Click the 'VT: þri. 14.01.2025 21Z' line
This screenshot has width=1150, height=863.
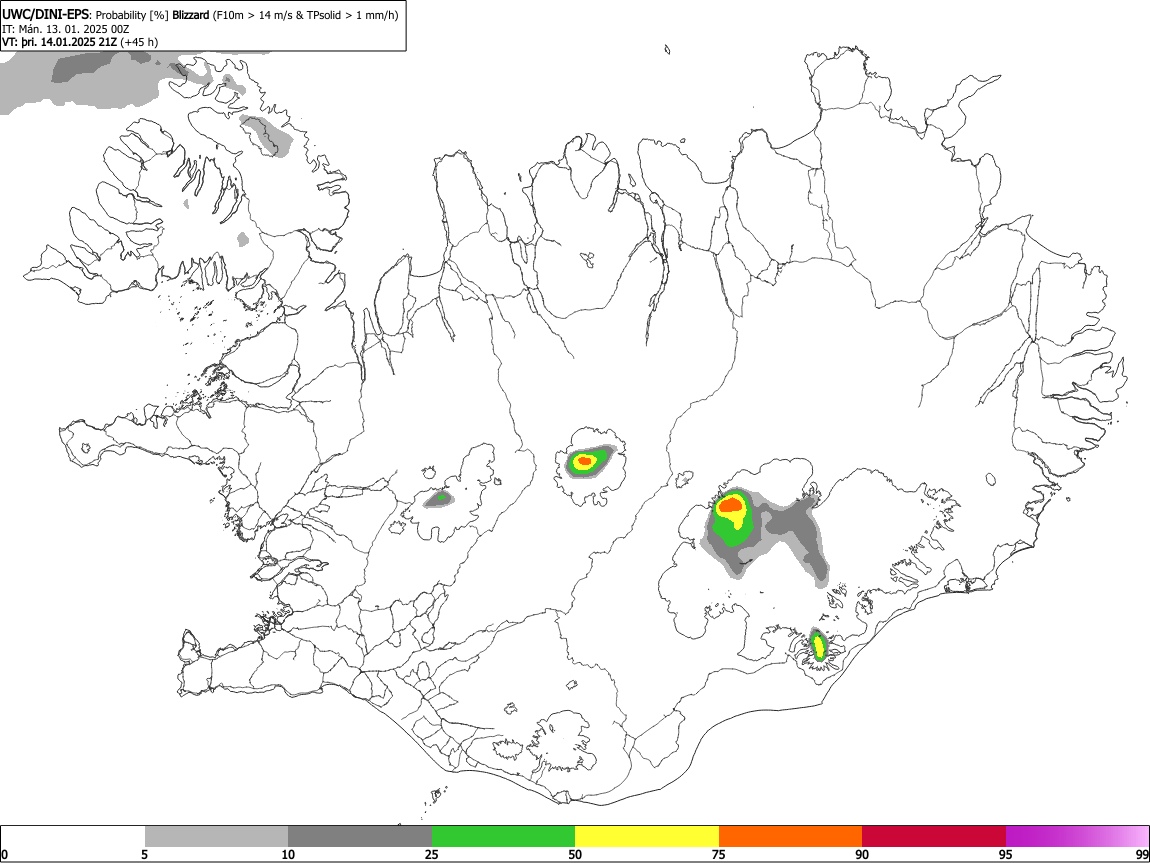59,42
